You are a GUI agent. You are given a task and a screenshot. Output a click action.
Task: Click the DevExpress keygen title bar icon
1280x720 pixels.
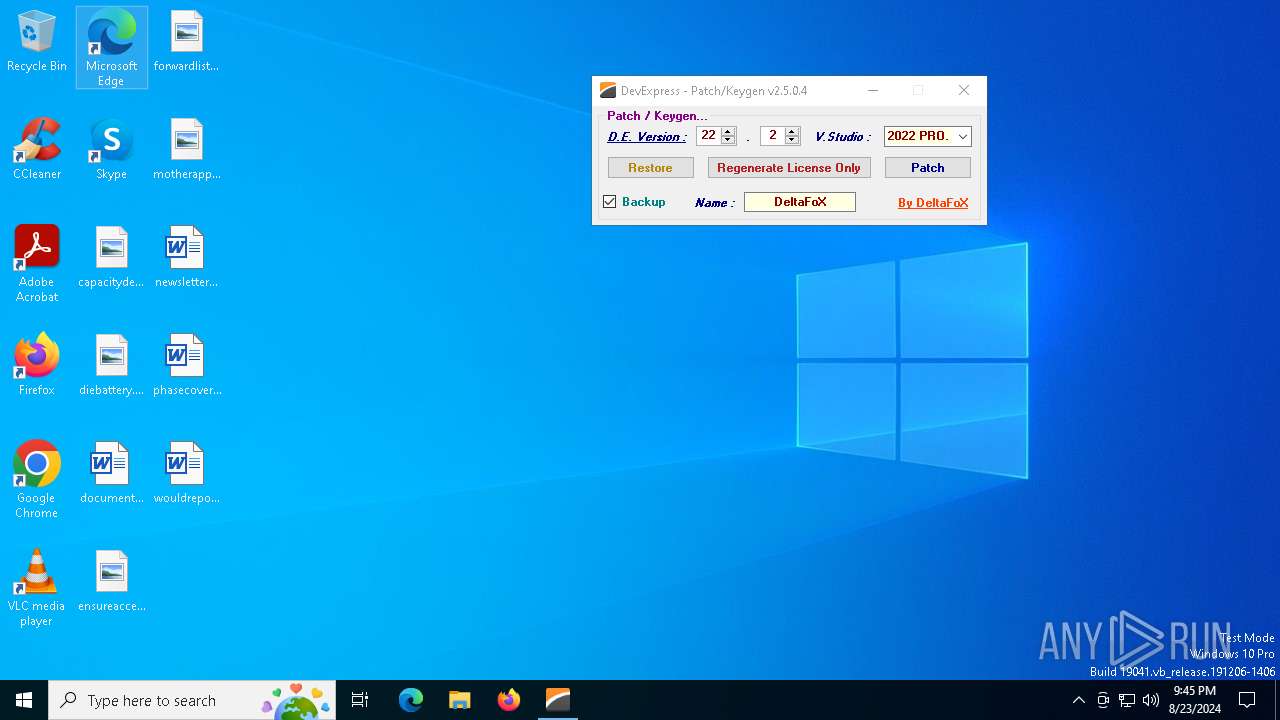(607, 90)
